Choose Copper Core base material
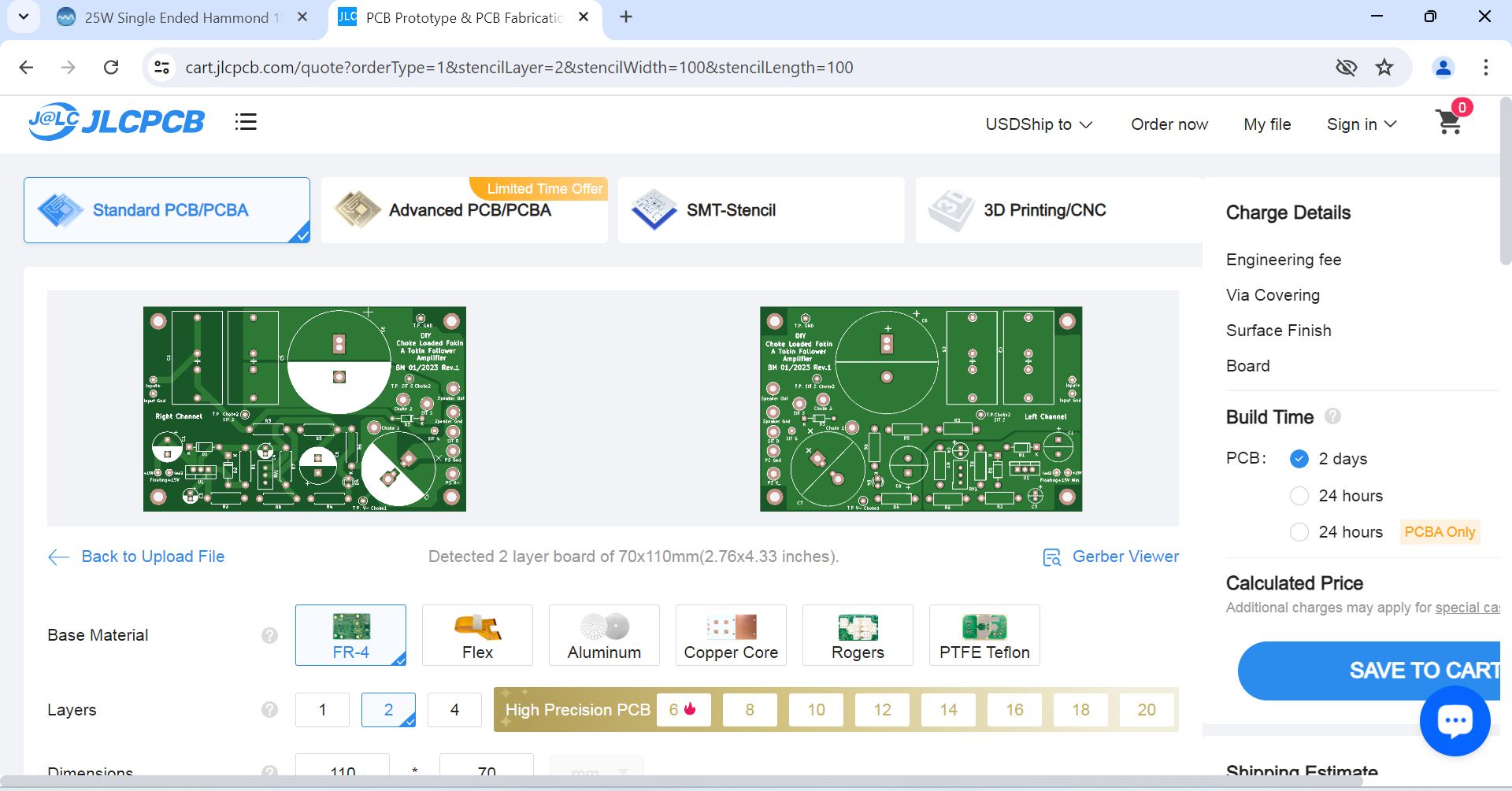The image size is (1512, 791). (731, 635)
